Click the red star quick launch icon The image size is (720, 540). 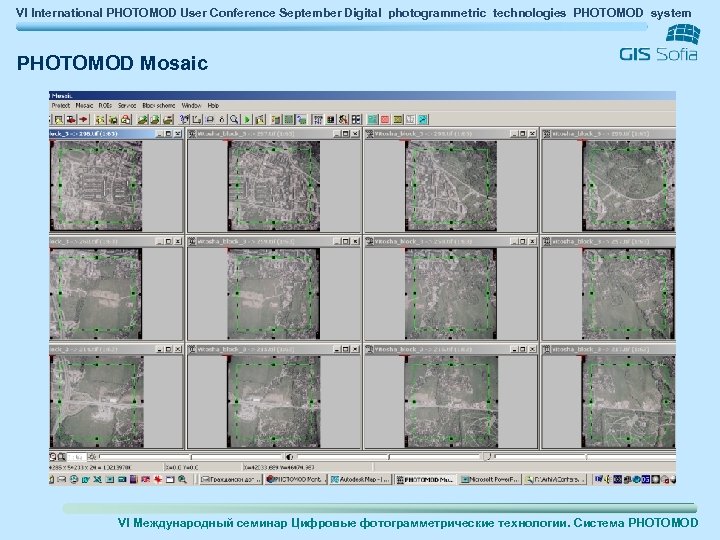(x=158, y=479)
